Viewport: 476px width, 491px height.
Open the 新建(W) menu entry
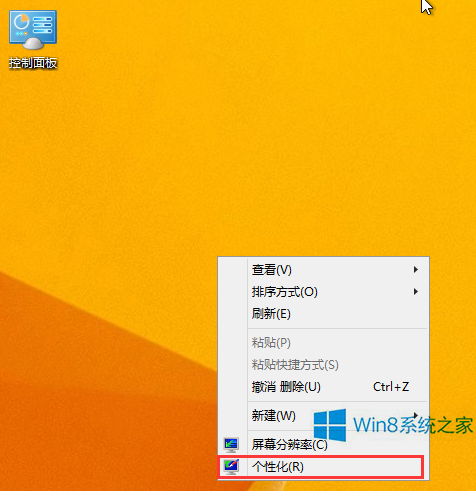tap(323, 416)
